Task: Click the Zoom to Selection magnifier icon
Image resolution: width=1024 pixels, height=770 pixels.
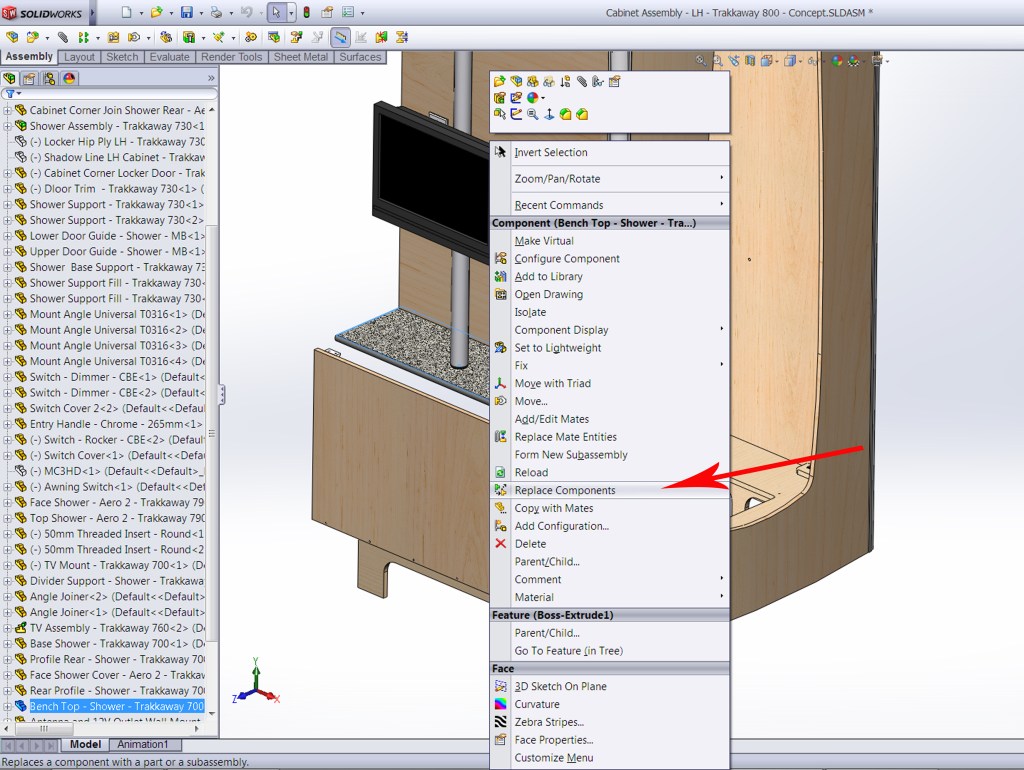Action: (x=532, y=114)
